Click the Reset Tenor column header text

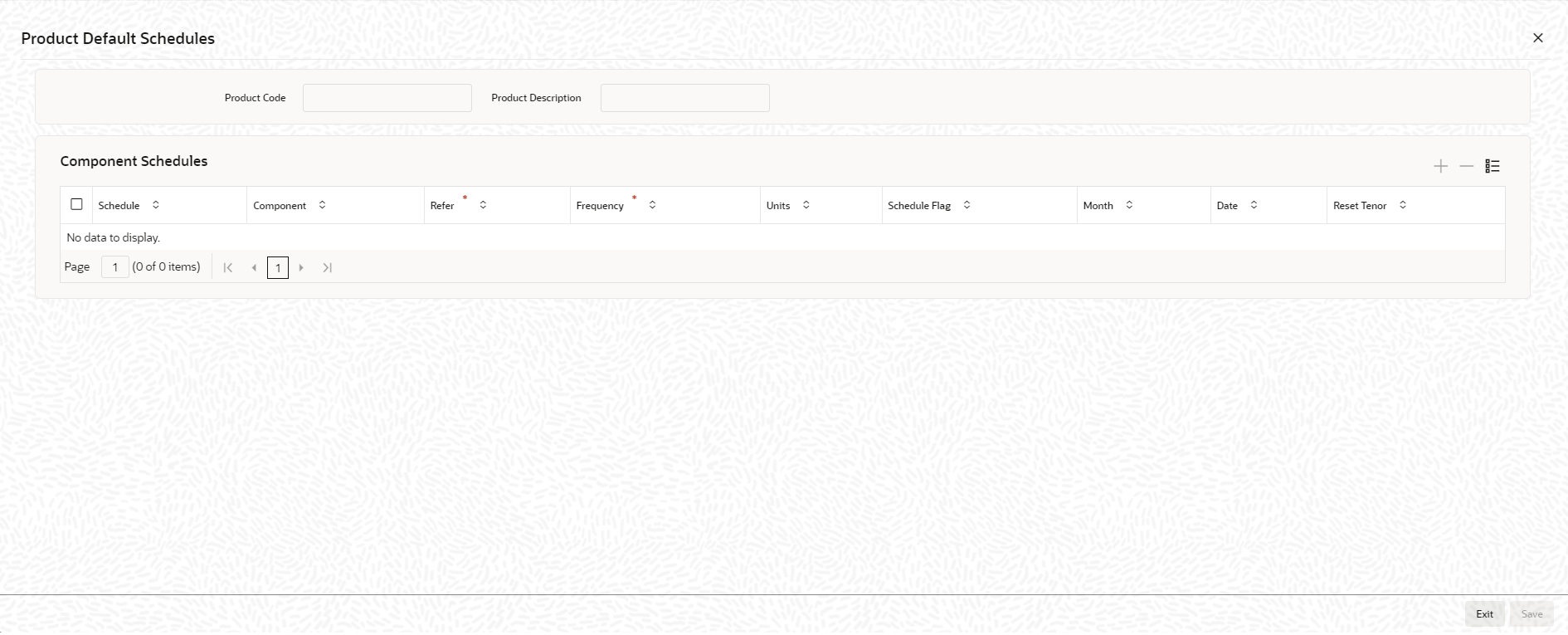click(1360, 206)
